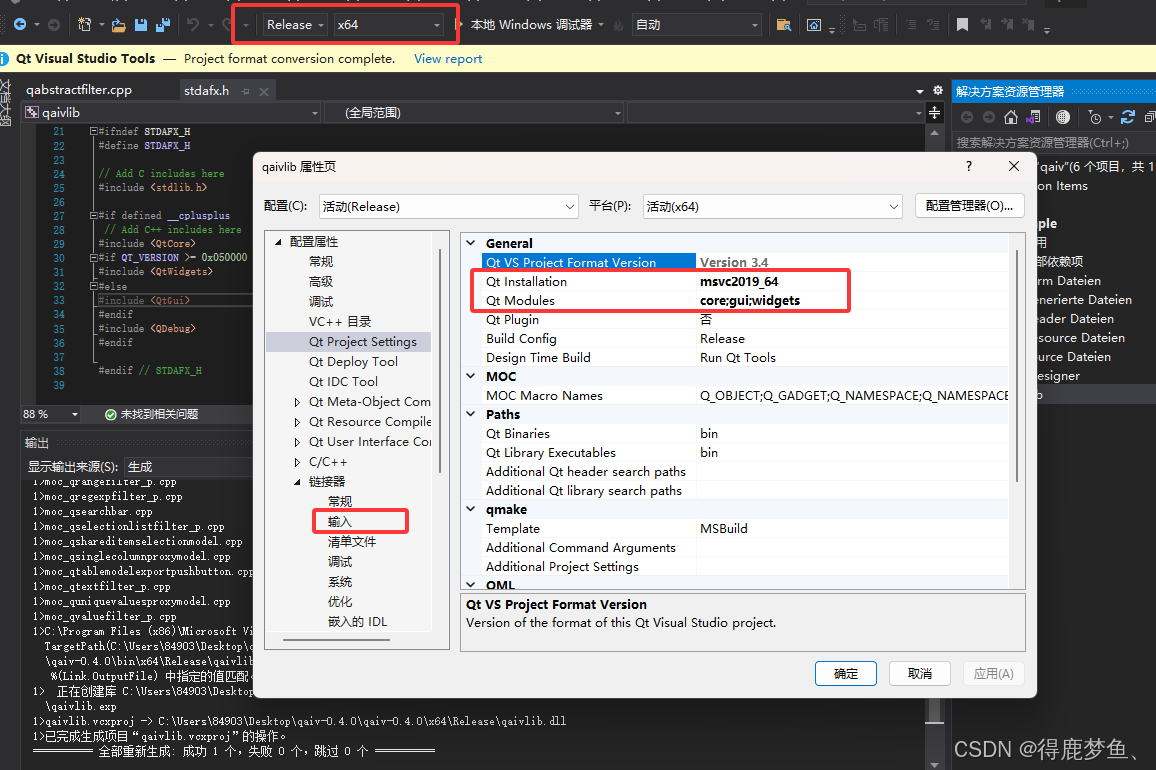Click the bookmark toggle icon in toolbar
The image size is (1156, 770).
pos(962,25)
